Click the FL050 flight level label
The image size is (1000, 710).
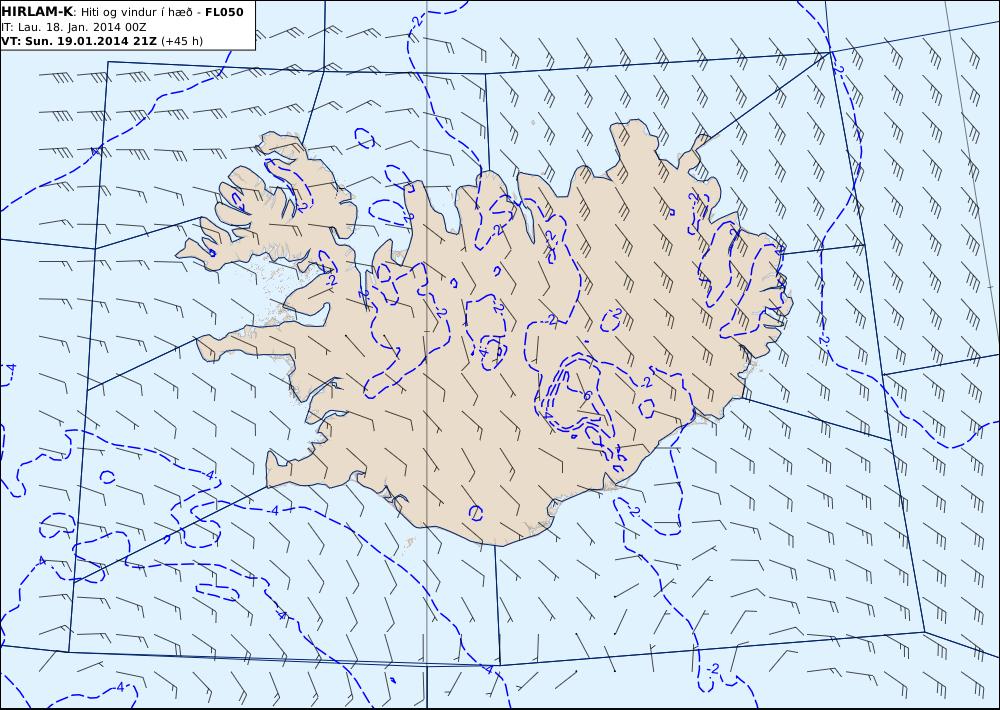click(224, 12)
